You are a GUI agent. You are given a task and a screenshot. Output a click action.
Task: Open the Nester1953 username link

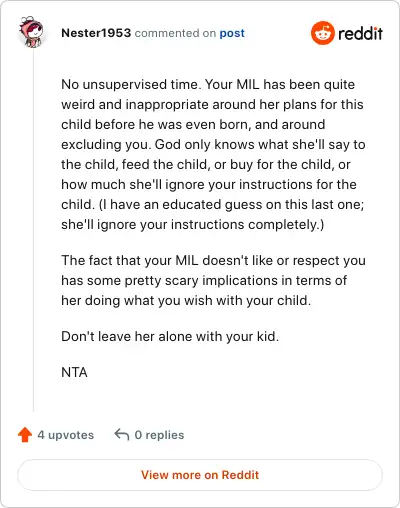pyautogui.click(x=96, y=33)
